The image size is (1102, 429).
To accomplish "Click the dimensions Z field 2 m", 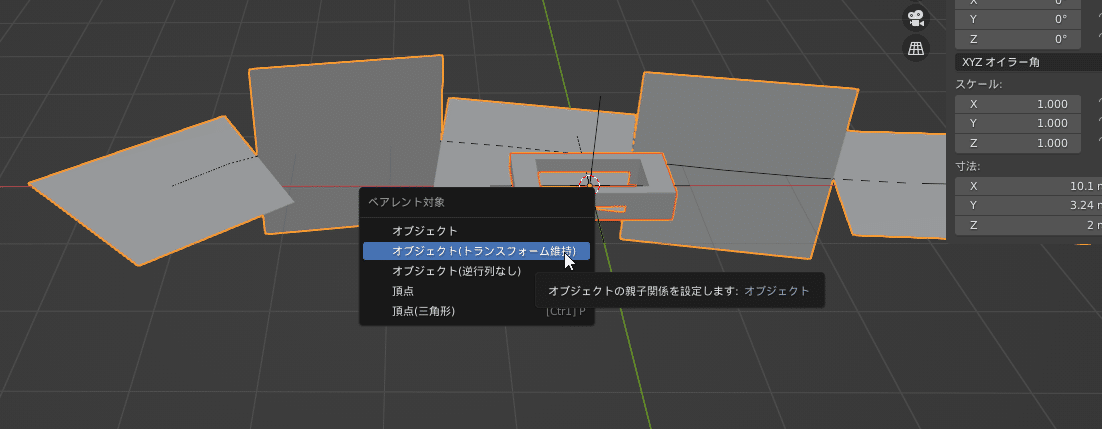I will click(x=1028, y=225).
